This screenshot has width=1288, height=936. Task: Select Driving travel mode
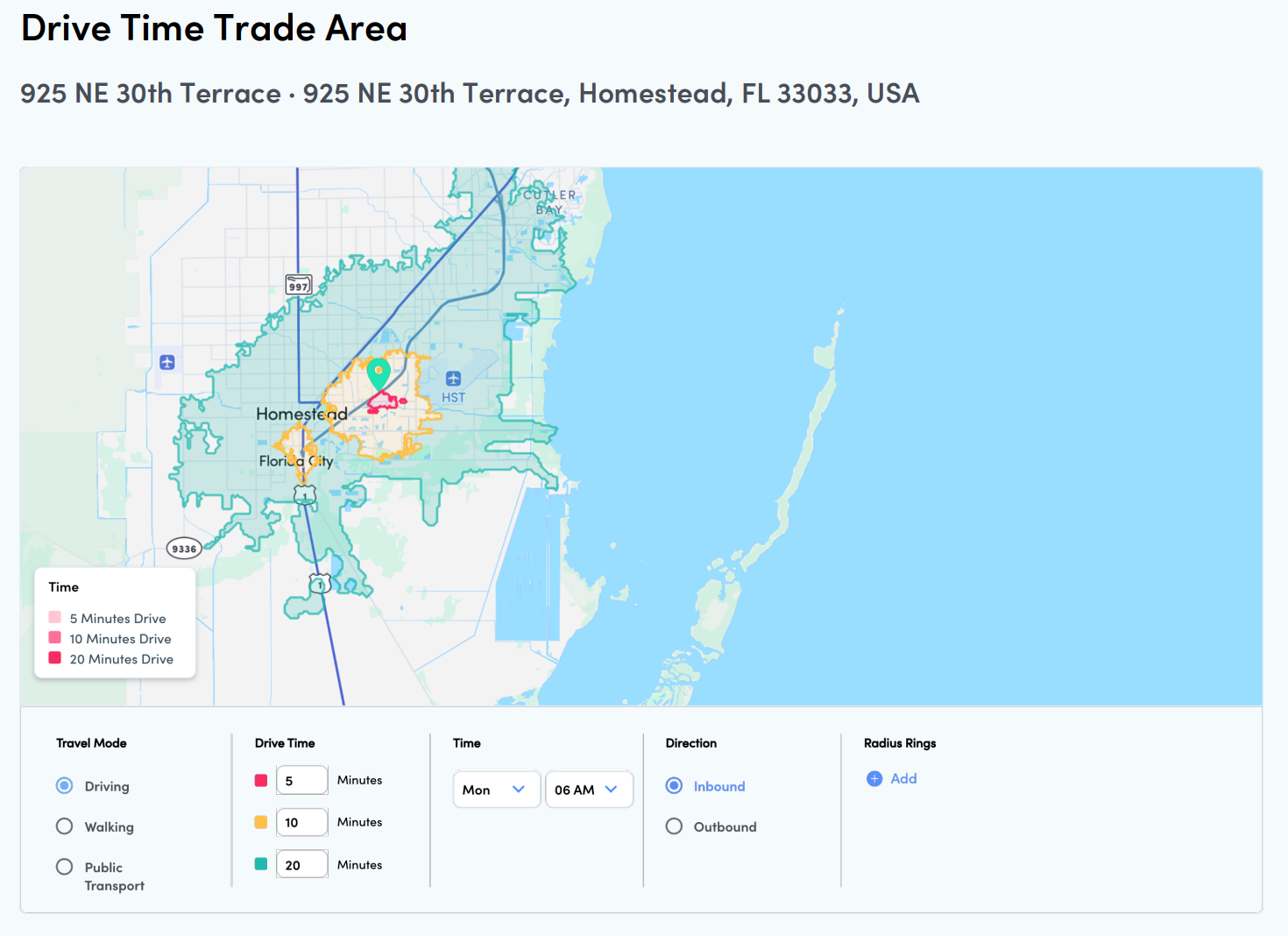65,786
